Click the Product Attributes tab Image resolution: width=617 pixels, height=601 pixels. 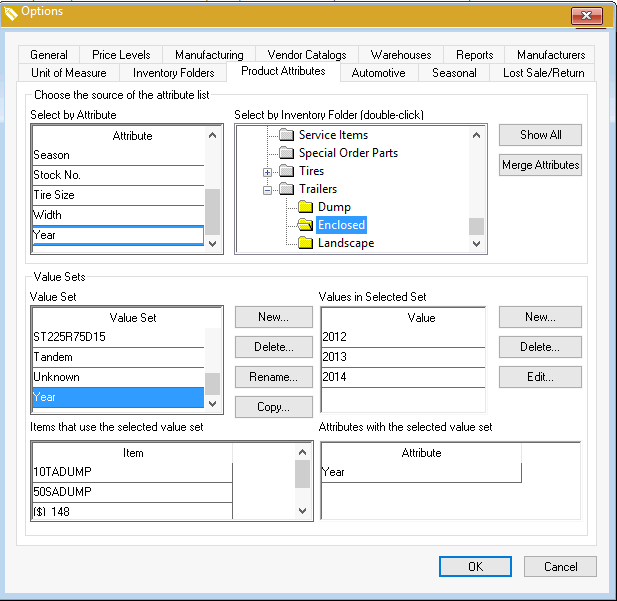pos(283,71)
